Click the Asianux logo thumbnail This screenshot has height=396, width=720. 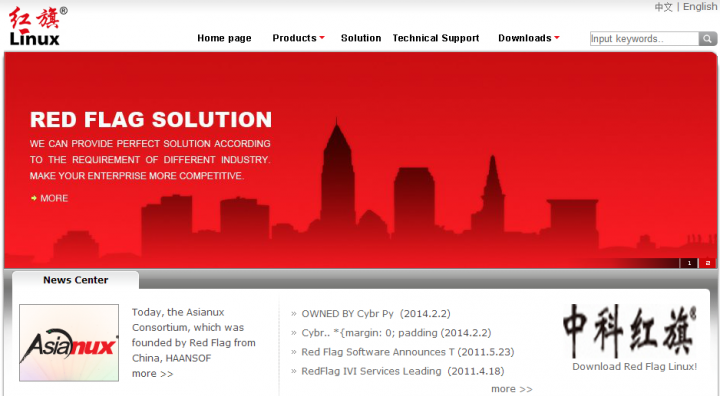click(69, 343)
